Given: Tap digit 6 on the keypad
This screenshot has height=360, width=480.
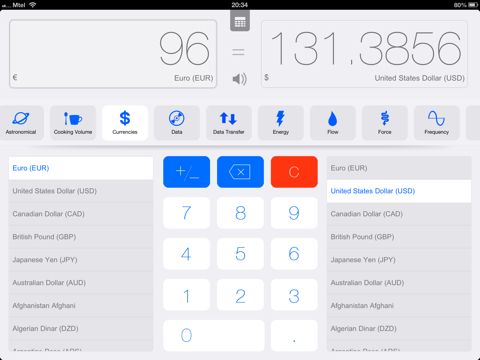Looking at the screenshot, I should [294, 254].
